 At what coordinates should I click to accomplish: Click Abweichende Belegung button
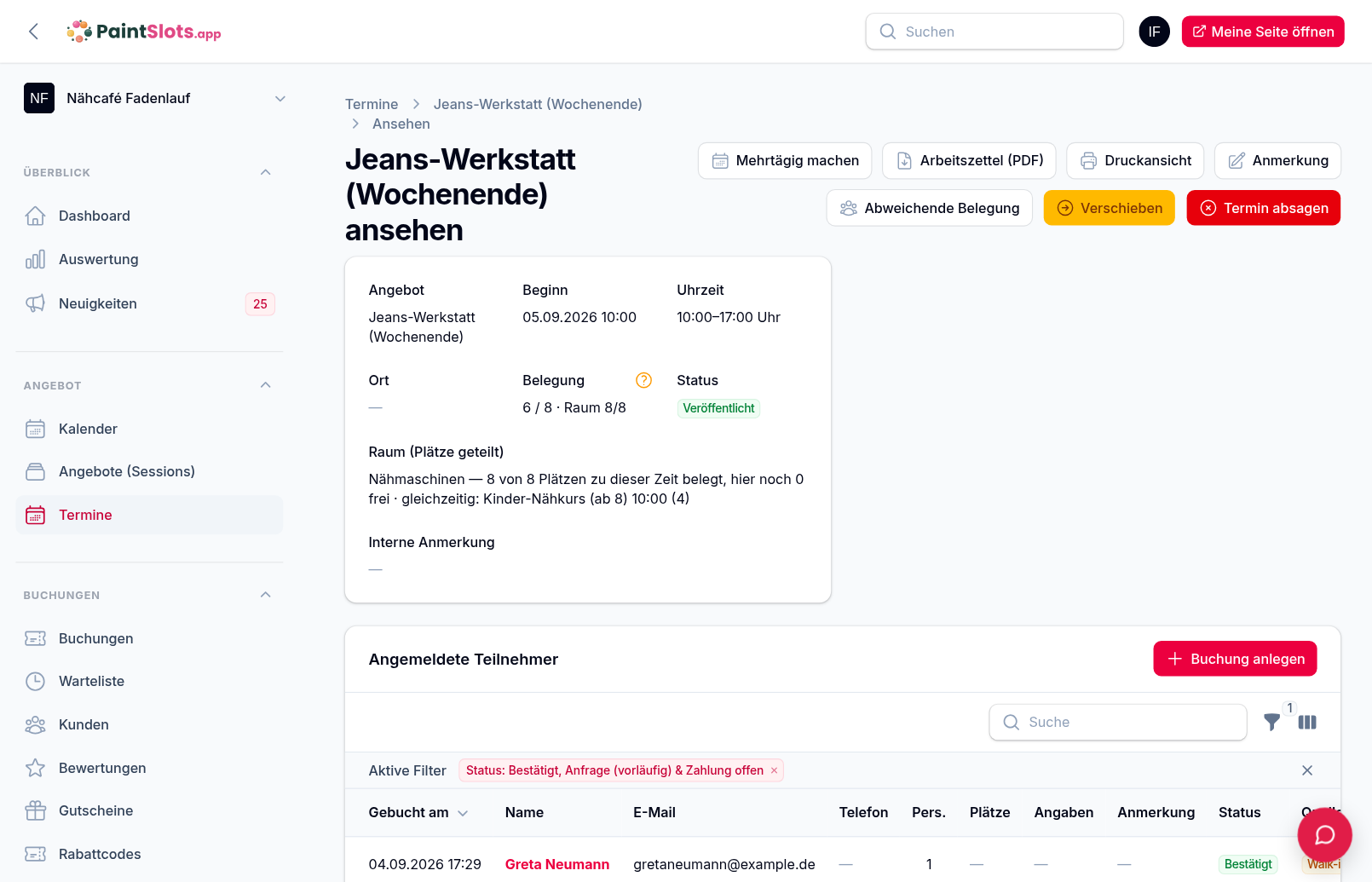[x=929, y=208]
